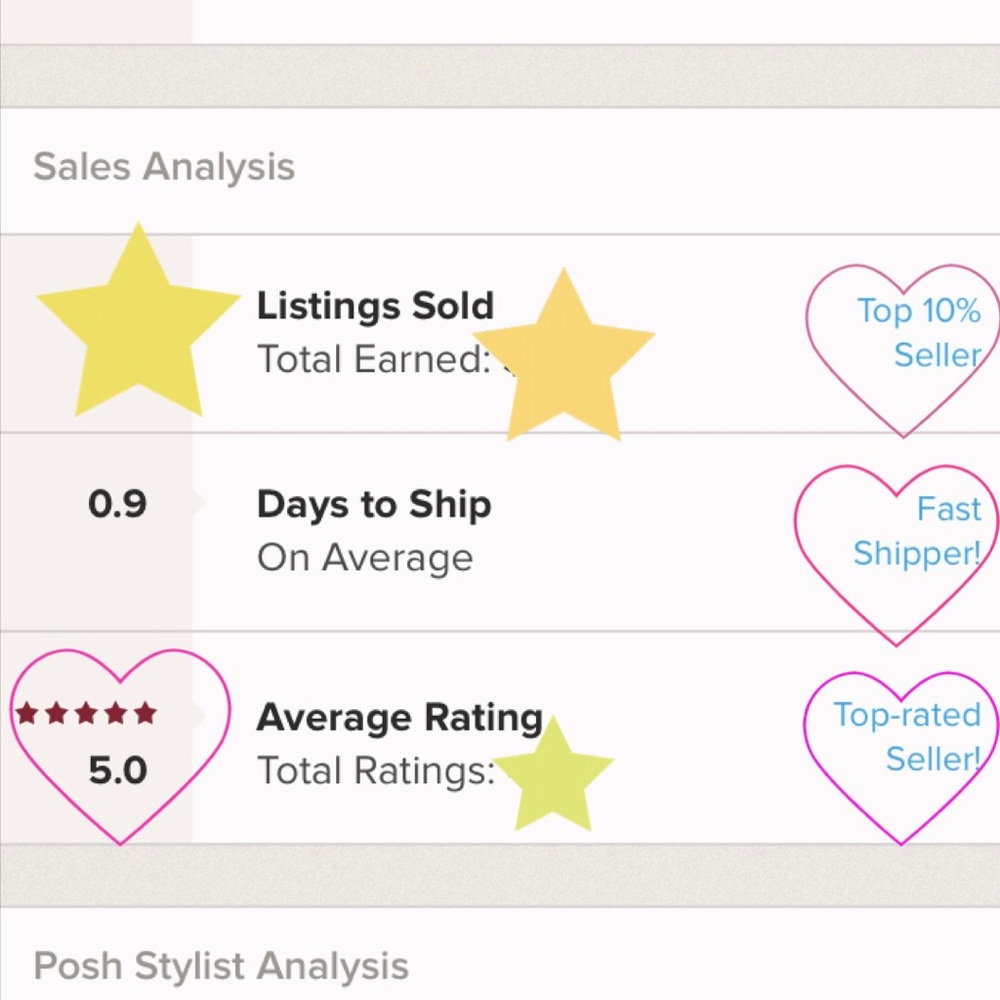The height and width of the screenshot is (1000, 1000).
Task: Click the orange star covering Total Earned
Action: click(565, 360)
